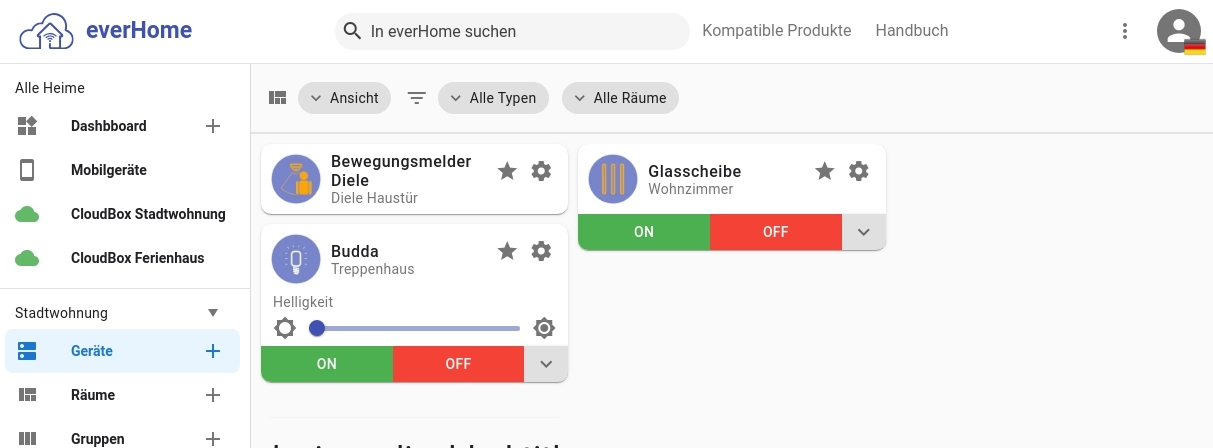This screenshot has height=448, width=1213.
Task: Open the Handbuch link
Action: tap(912, 31)
